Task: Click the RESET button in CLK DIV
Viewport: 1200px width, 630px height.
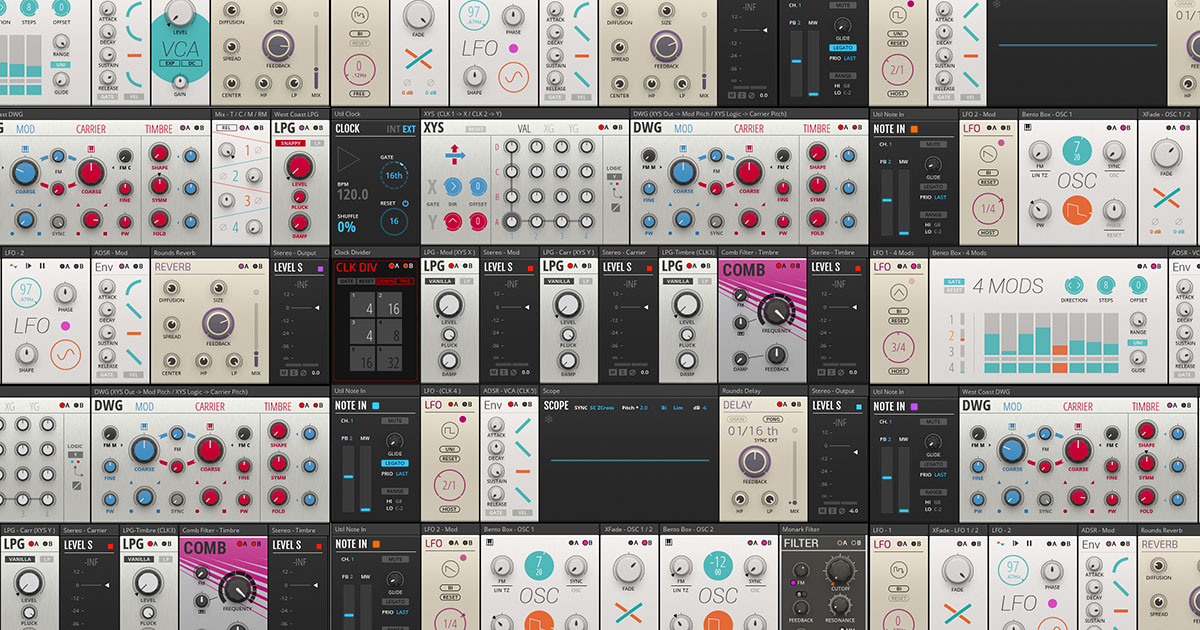Action: (x=366, y=282)
